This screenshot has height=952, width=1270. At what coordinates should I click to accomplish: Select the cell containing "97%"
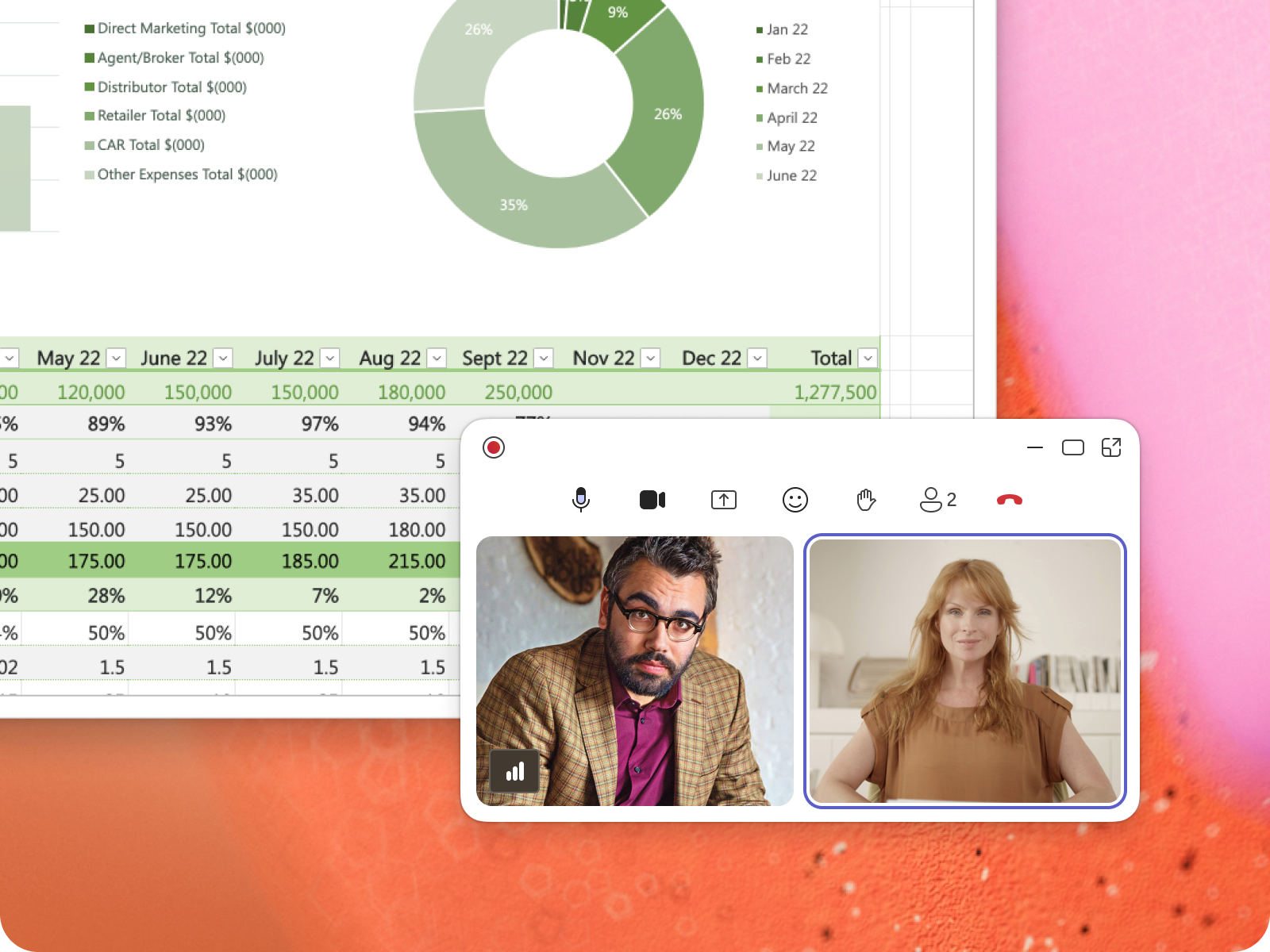pos(320,424)
